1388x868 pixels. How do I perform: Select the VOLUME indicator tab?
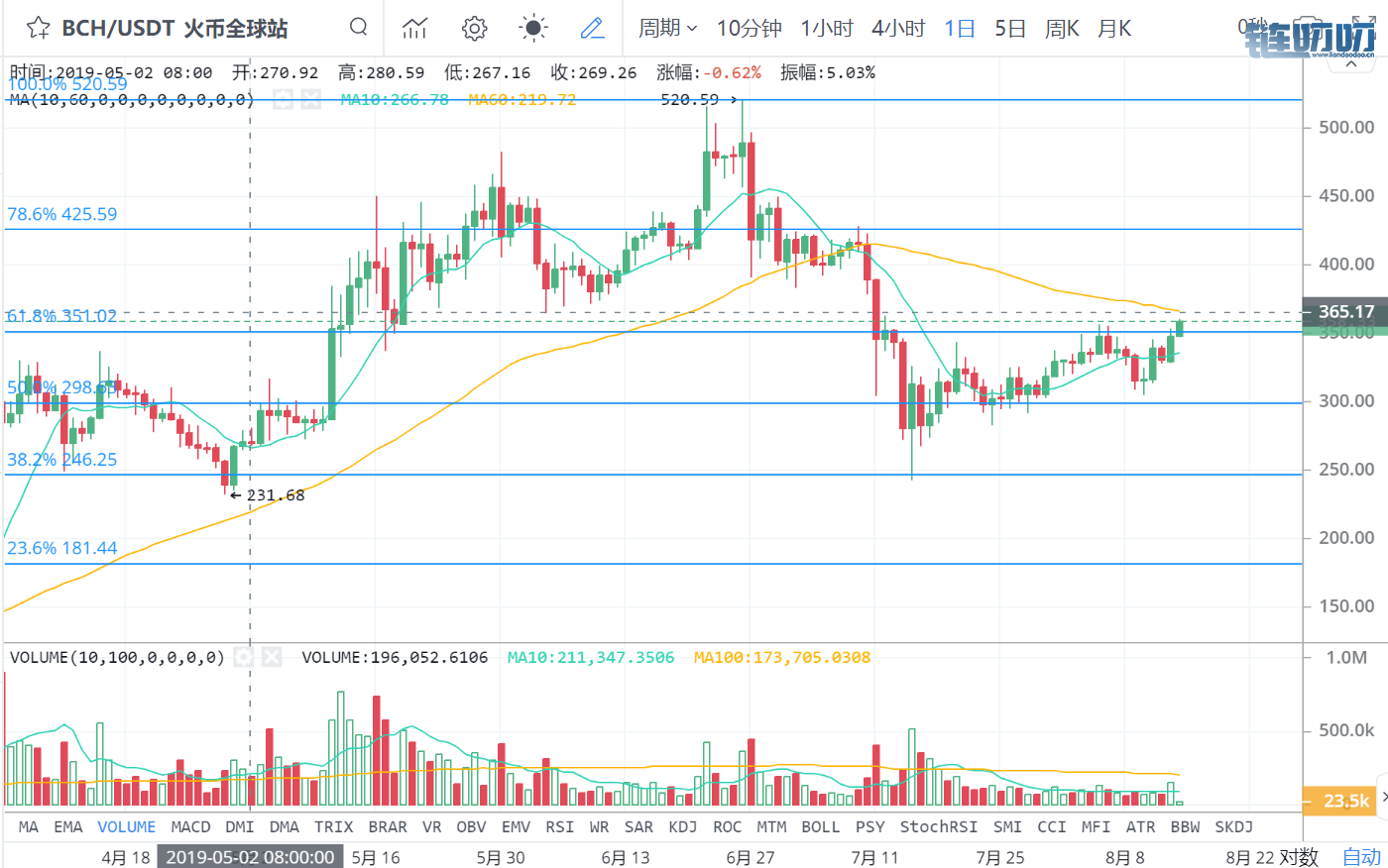[127, 826]
